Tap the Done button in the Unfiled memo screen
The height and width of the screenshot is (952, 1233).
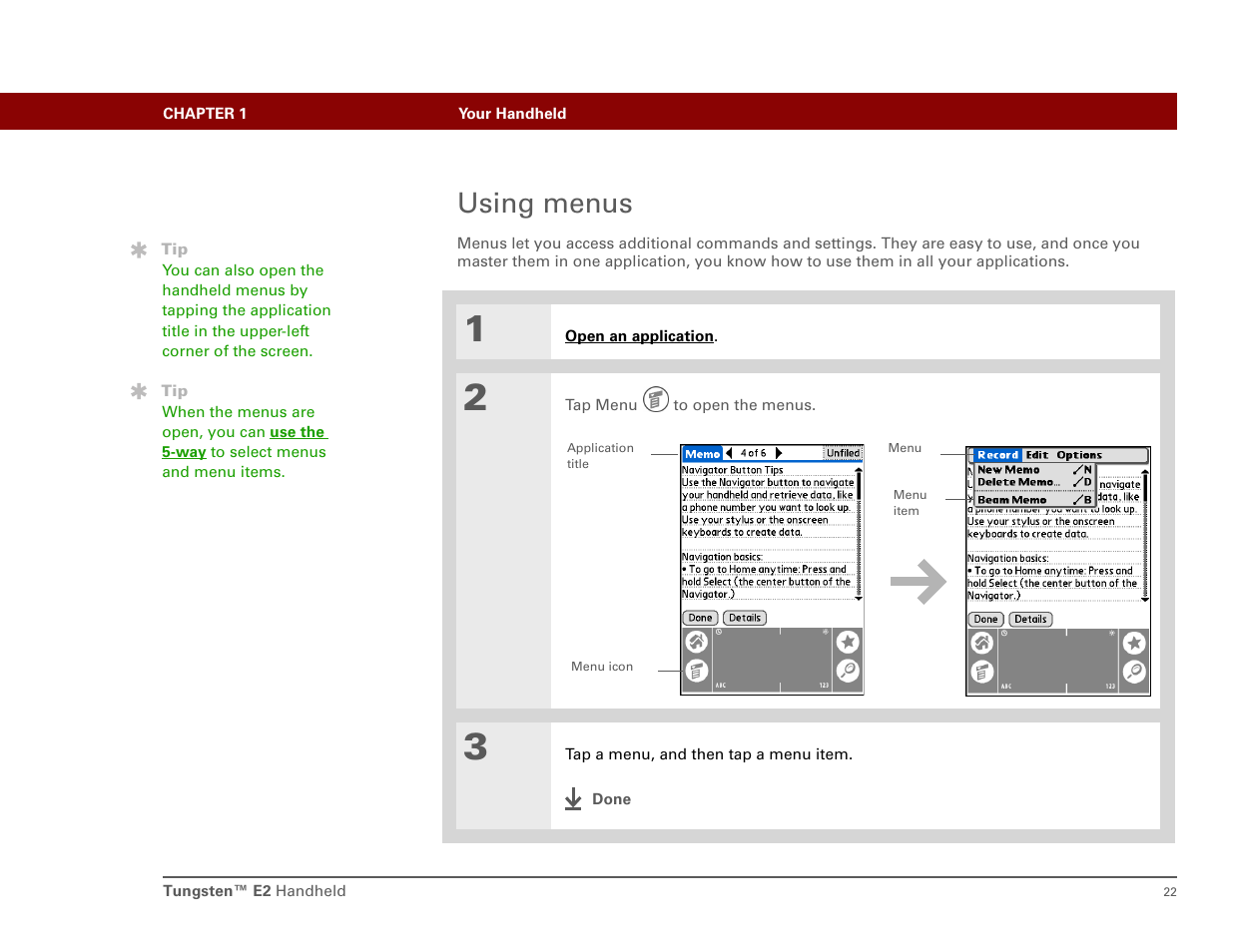(700, 618)
